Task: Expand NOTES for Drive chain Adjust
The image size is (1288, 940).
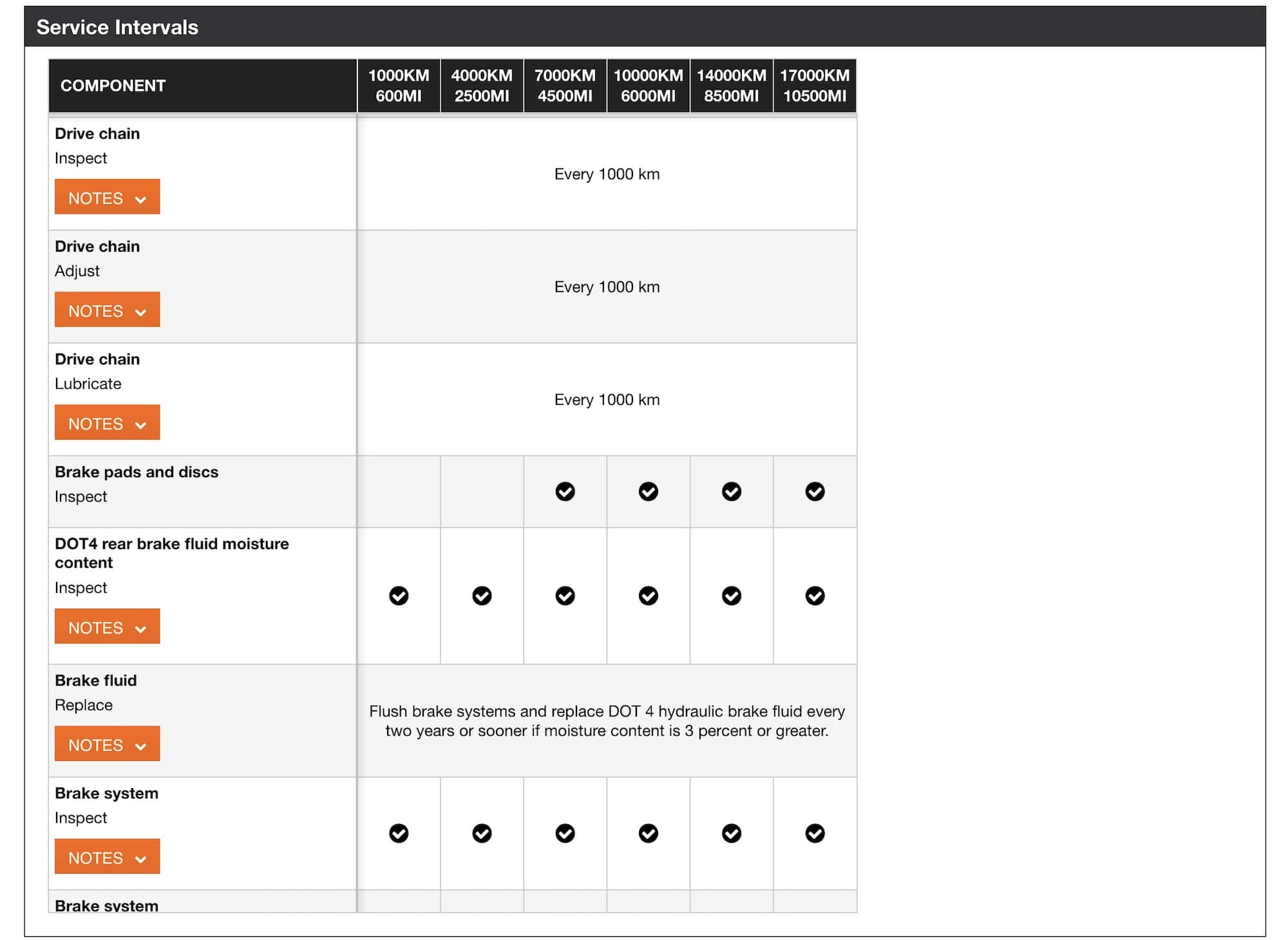Action: click(107, 310)
